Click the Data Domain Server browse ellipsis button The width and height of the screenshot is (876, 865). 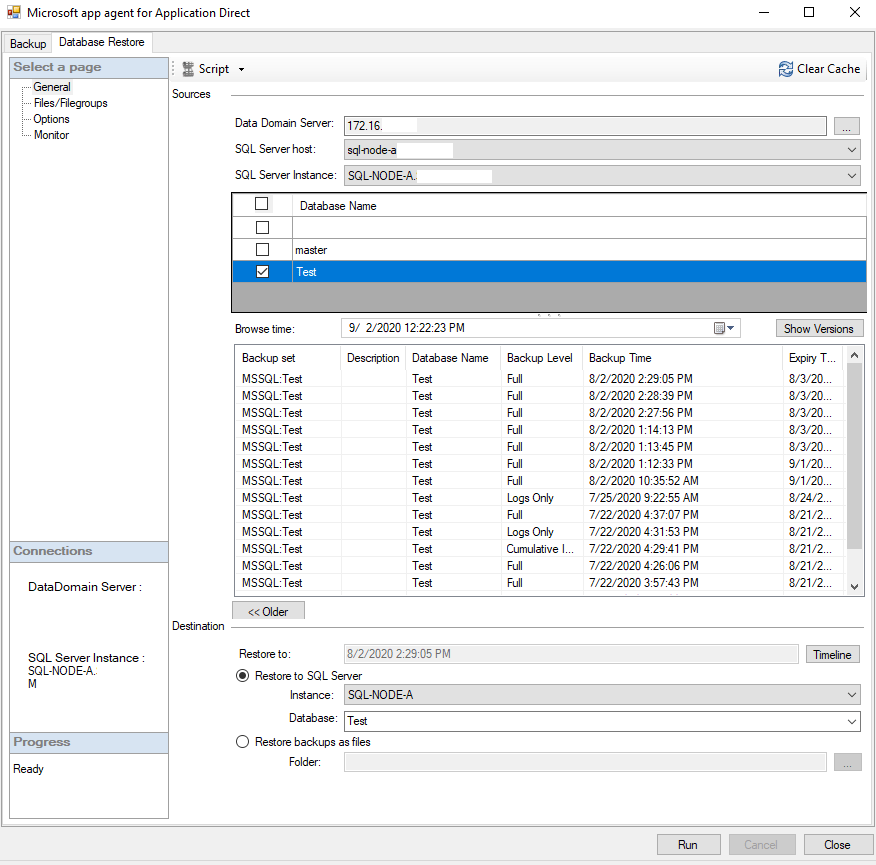click(x=846, y=126)
